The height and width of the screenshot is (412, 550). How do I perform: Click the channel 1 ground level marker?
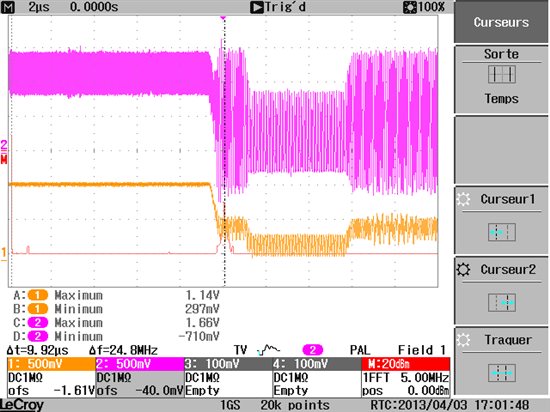click(4, 253)
